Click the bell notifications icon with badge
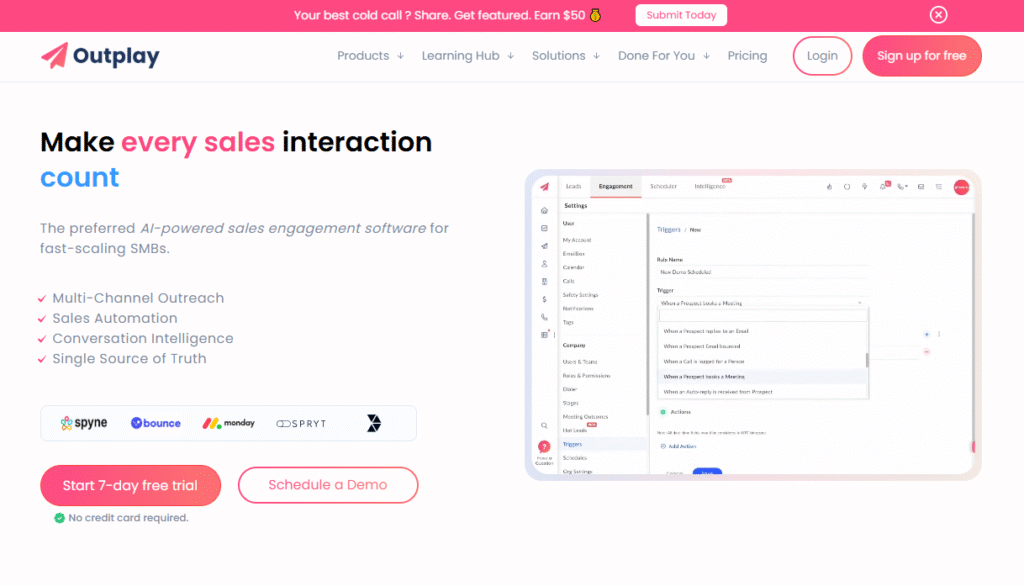 884,186
